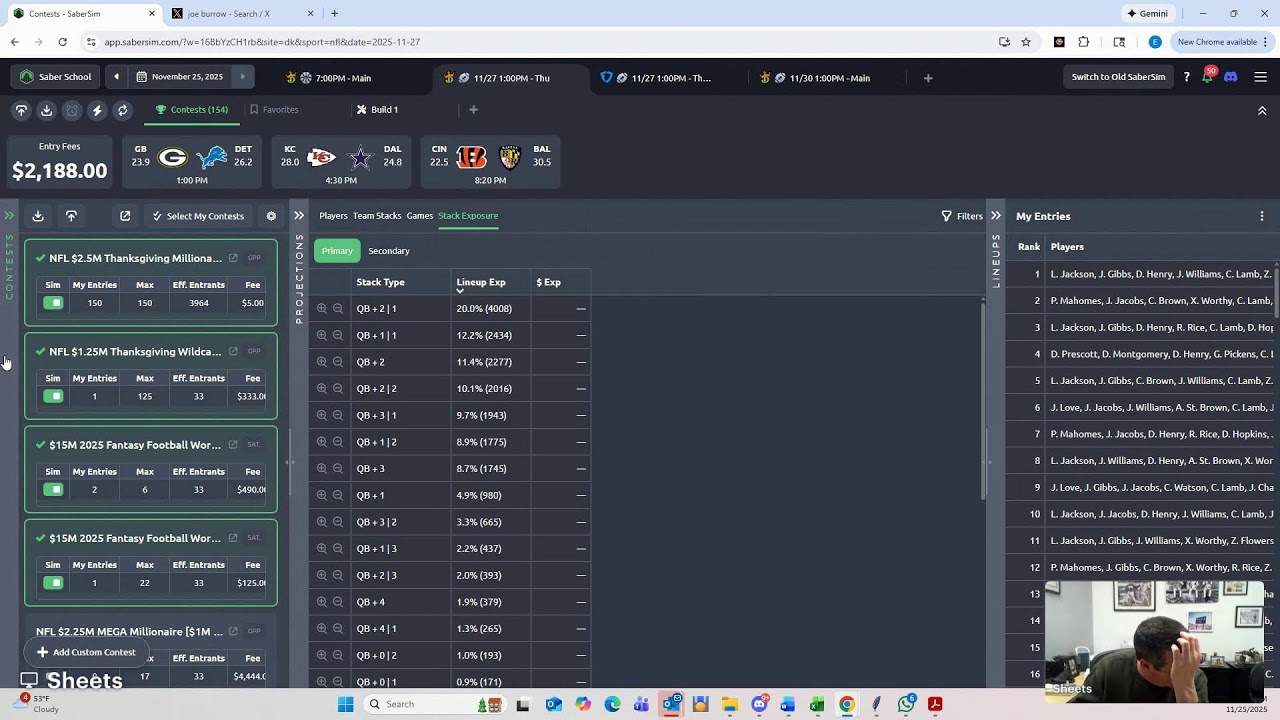
Task: Click zoom out icon for the QB + 3 row
Action: point(338,469)
